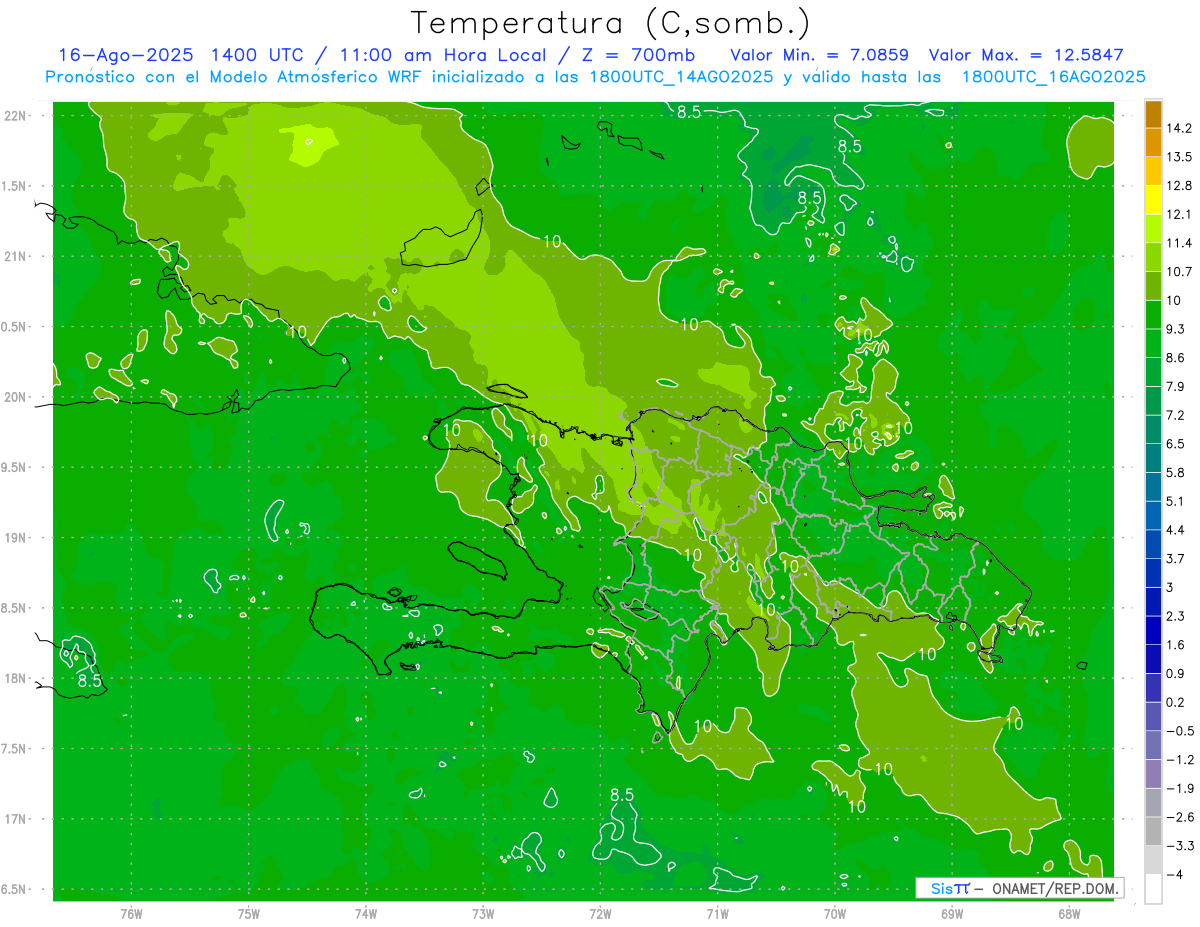
Task: Click the blue swatch between 4.4 and 3.7
Action: (x=1153, y=544)
